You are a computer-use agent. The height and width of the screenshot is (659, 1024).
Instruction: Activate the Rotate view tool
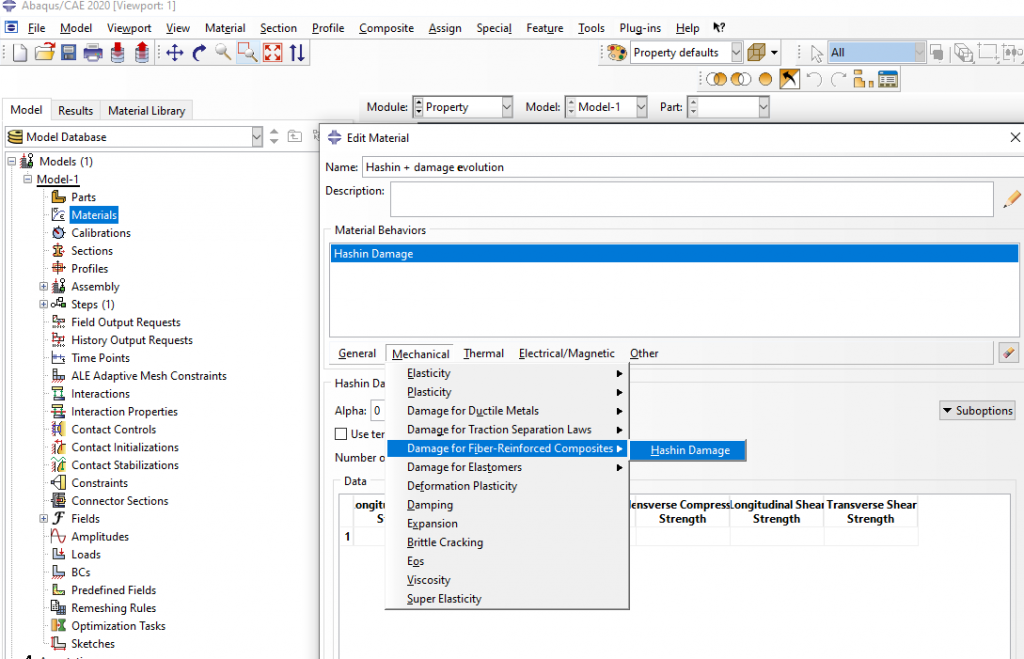pos(200,52)
